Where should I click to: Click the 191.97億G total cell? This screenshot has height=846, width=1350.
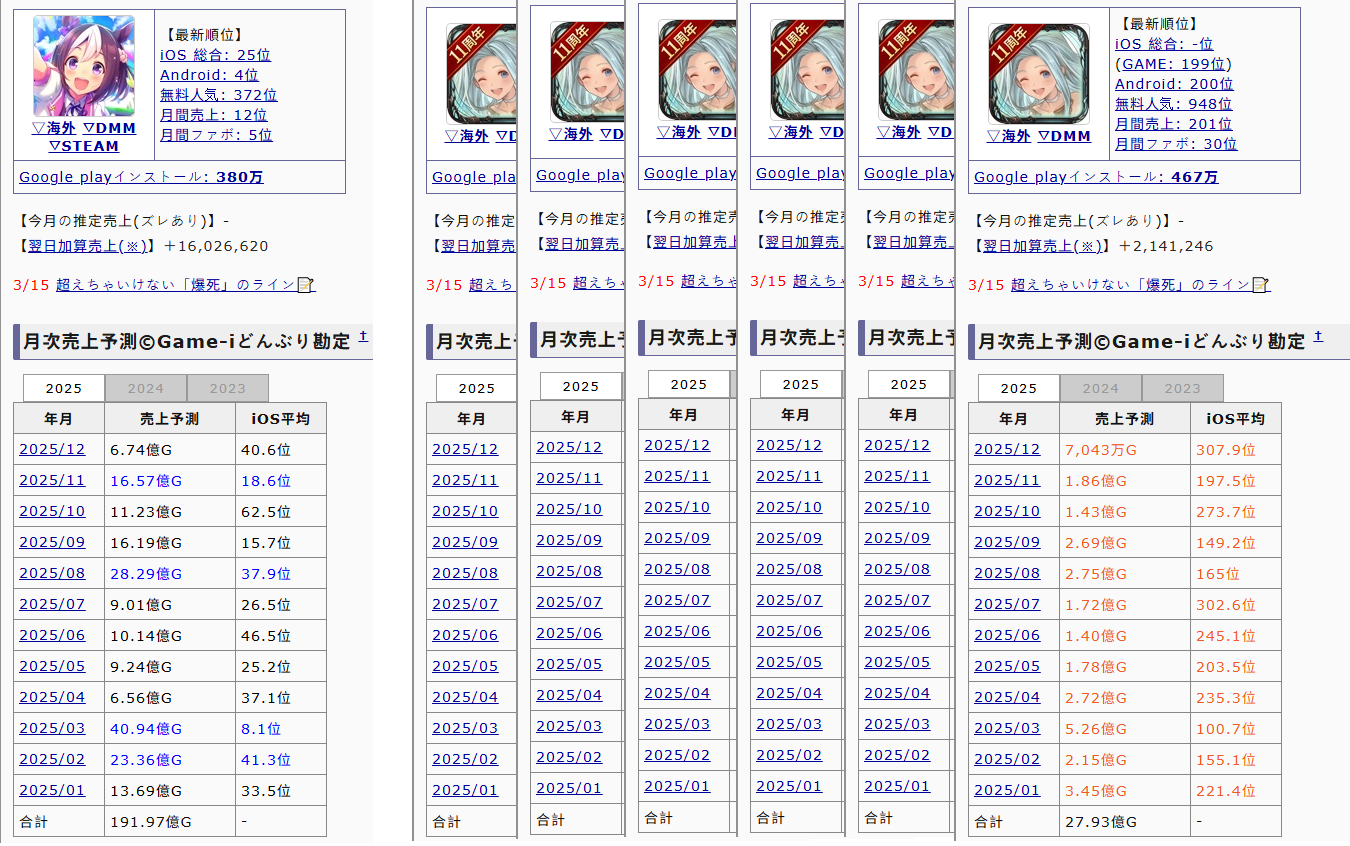pos(170,822)
